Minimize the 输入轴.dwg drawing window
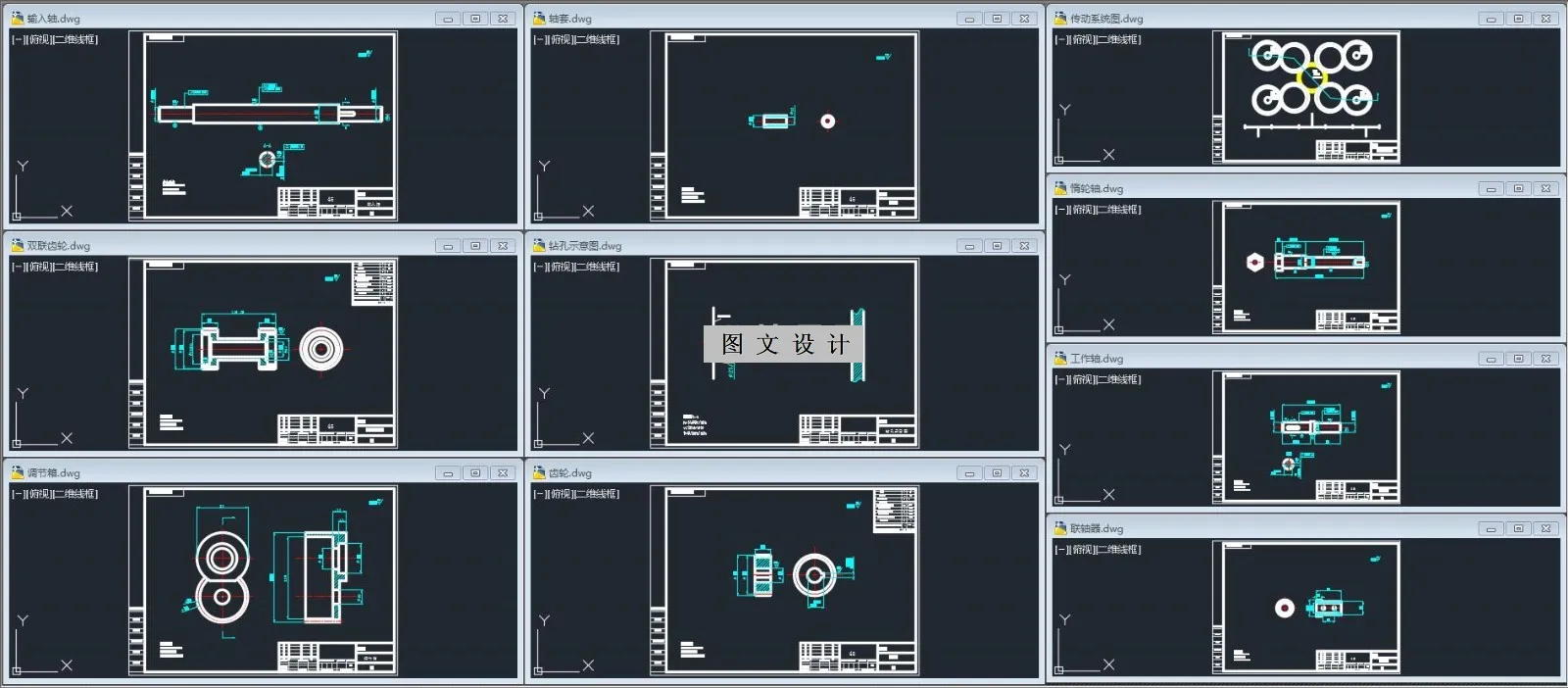This screenshot has width=1568, height=688. tap(448, 19)
